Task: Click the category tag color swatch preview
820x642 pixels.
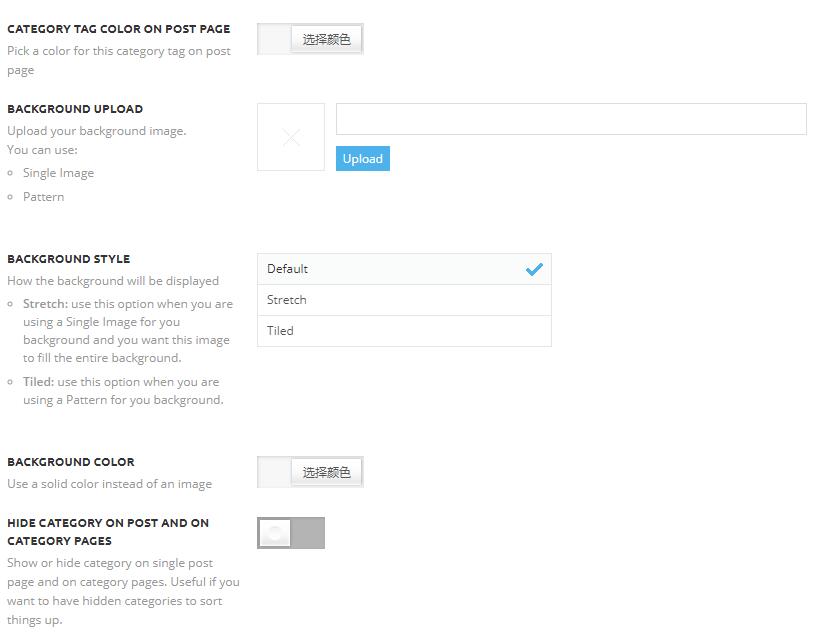Action: (274, 39)
